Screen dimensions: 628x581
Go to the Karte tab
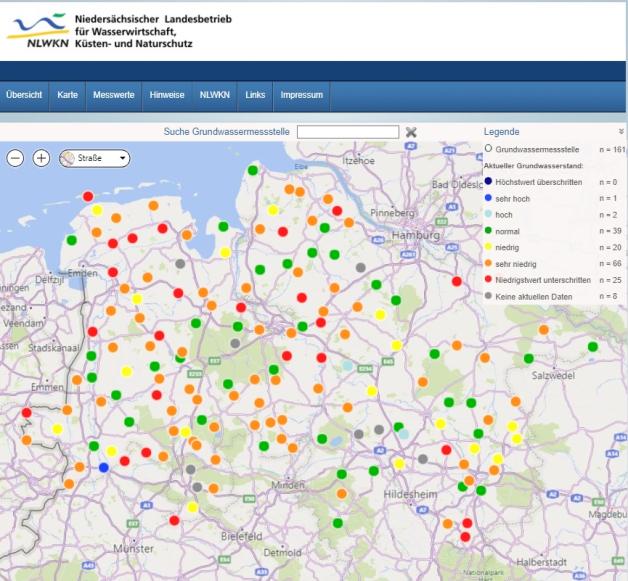pyautogui.click(x=68, y=95)
